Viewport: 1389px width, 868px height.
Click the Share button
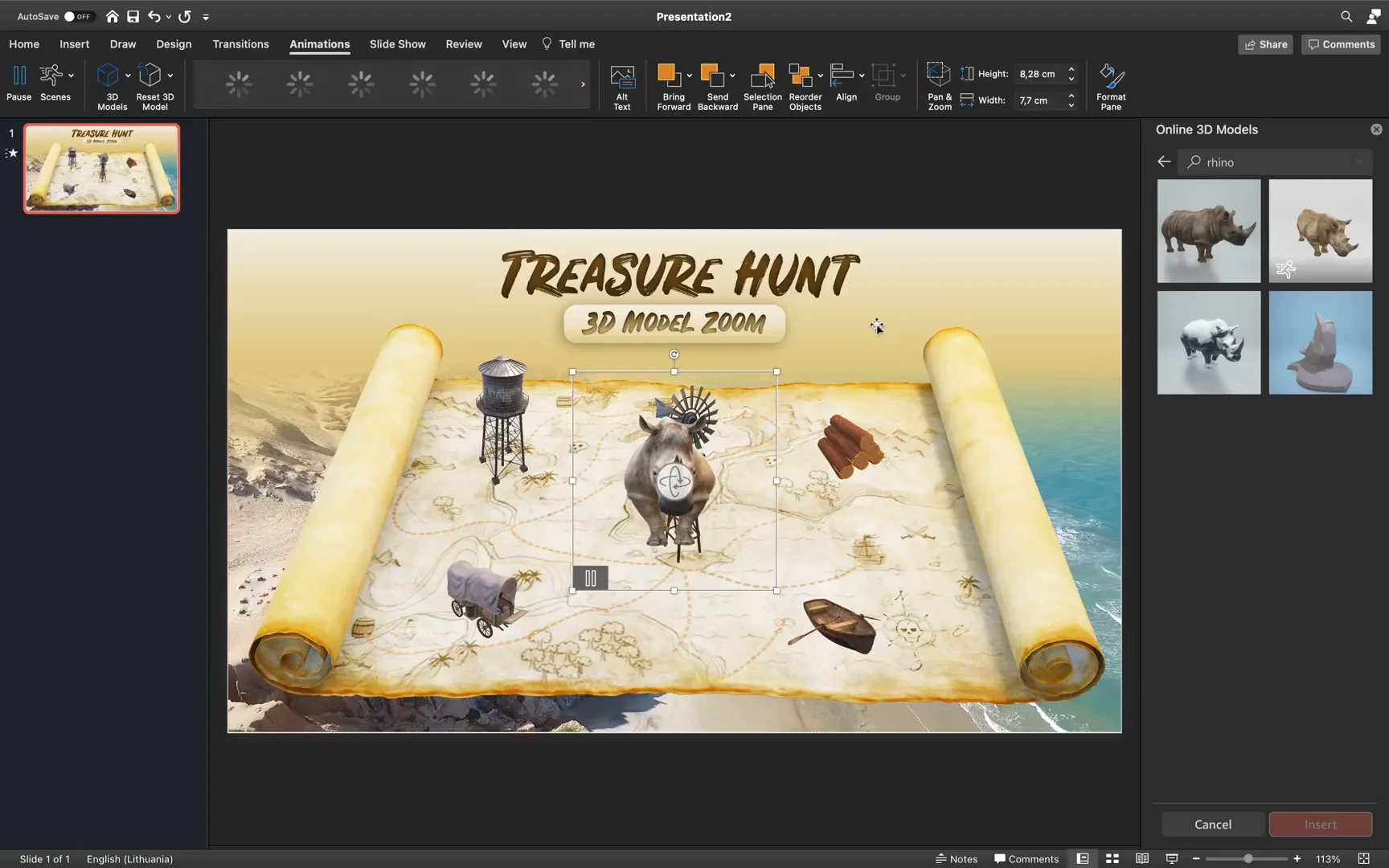(x=1266, y=44)
